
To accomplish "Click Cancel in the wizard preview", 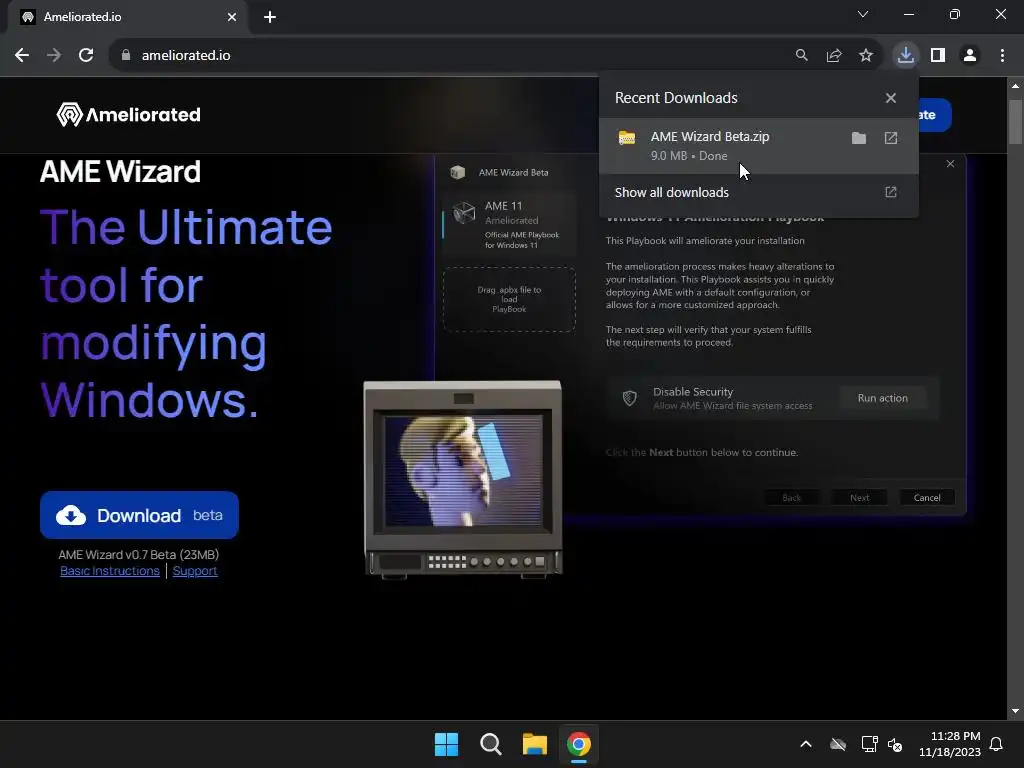I will point(927,498).
